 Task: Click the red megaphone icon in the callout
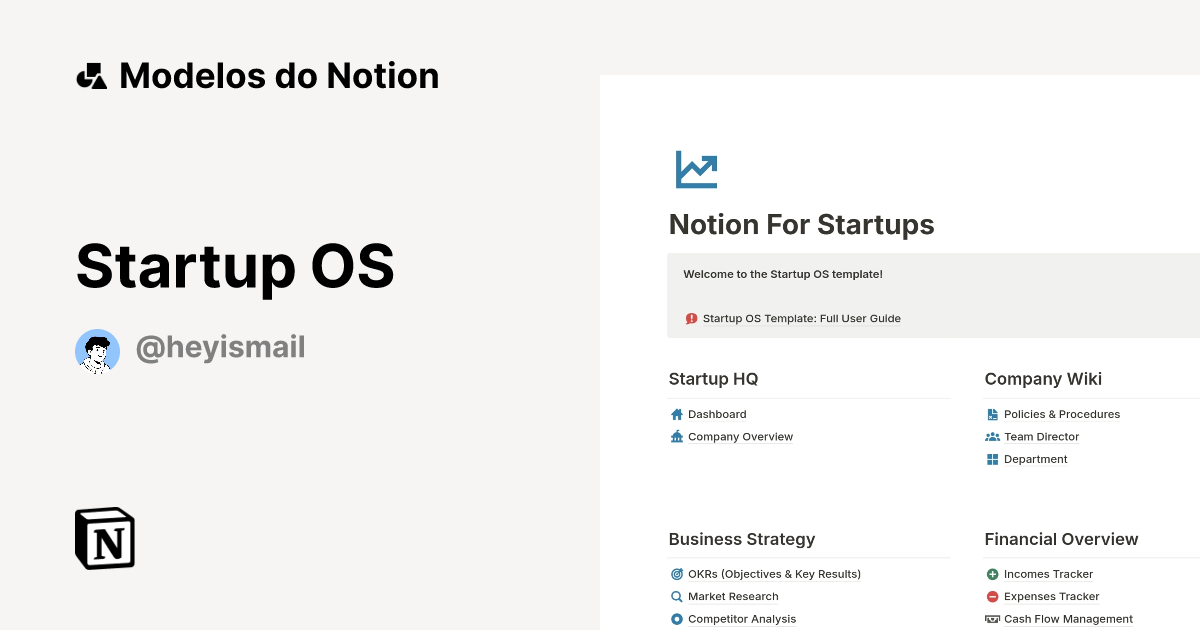[691, 318]
